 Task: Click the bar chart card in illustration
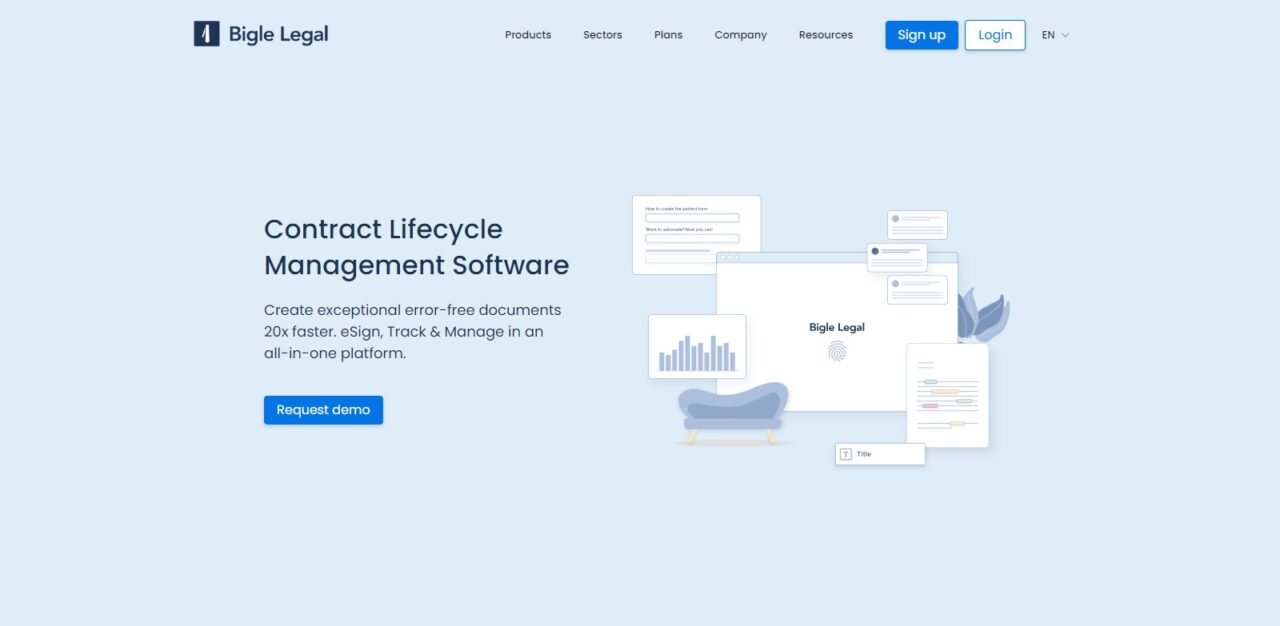(x=697, y=346)
